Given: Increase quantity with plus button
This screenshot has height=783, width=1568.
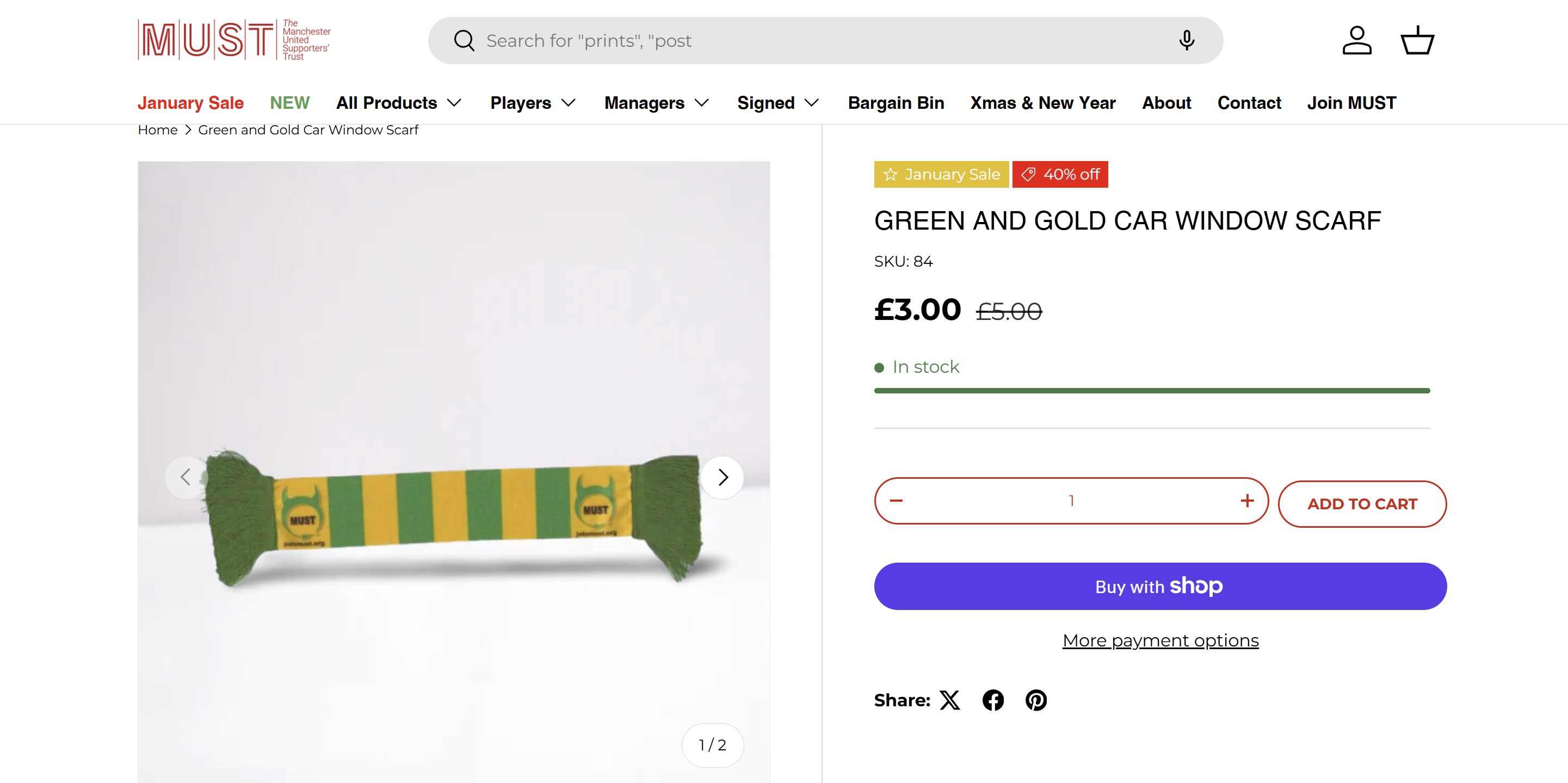Looking at the screenshot, I should [x=1247, y=501].
